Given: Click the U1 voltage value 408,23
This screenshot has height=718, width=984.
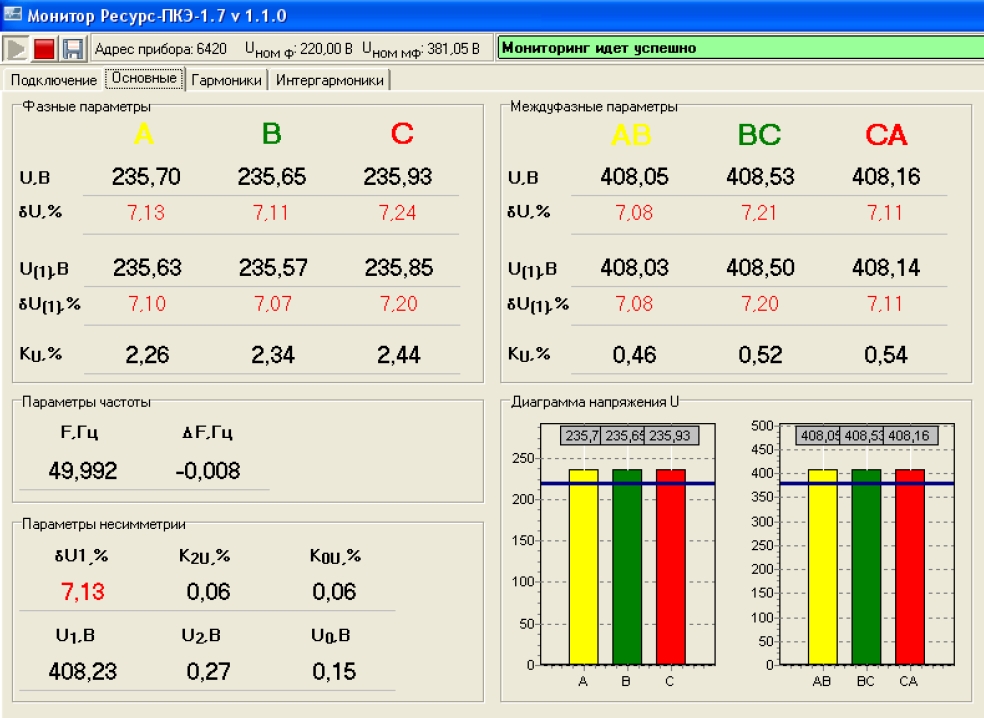Looking at the screenshot, I should click(x=83, y=671).
